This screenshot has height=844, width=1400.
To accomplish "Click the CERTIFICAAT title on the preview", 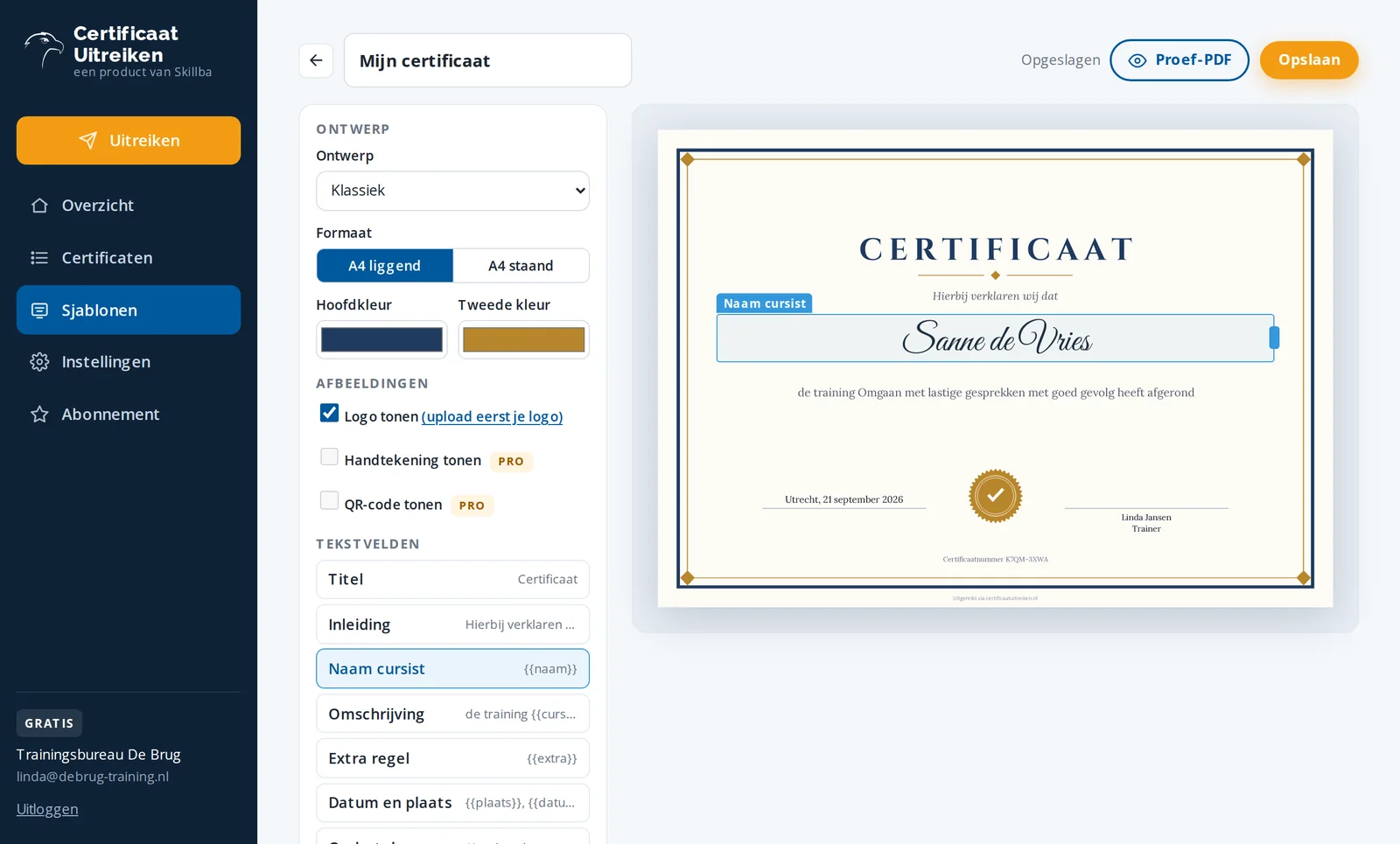I will pos(996,250).
